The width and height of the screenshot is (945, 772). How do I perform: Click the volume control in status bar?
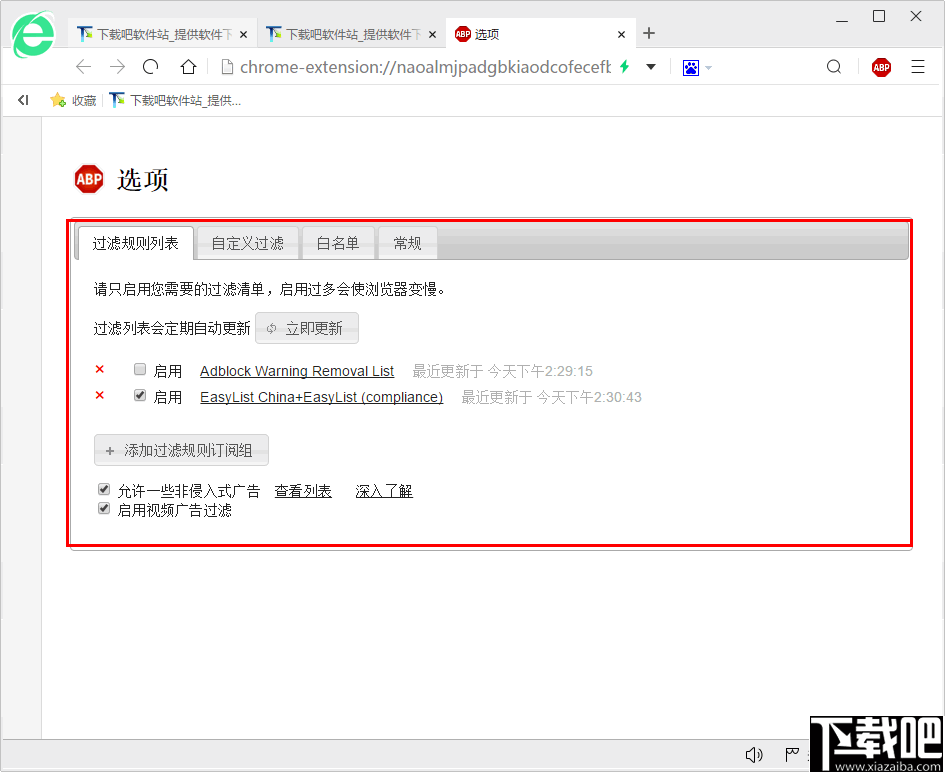pos(754,754)
